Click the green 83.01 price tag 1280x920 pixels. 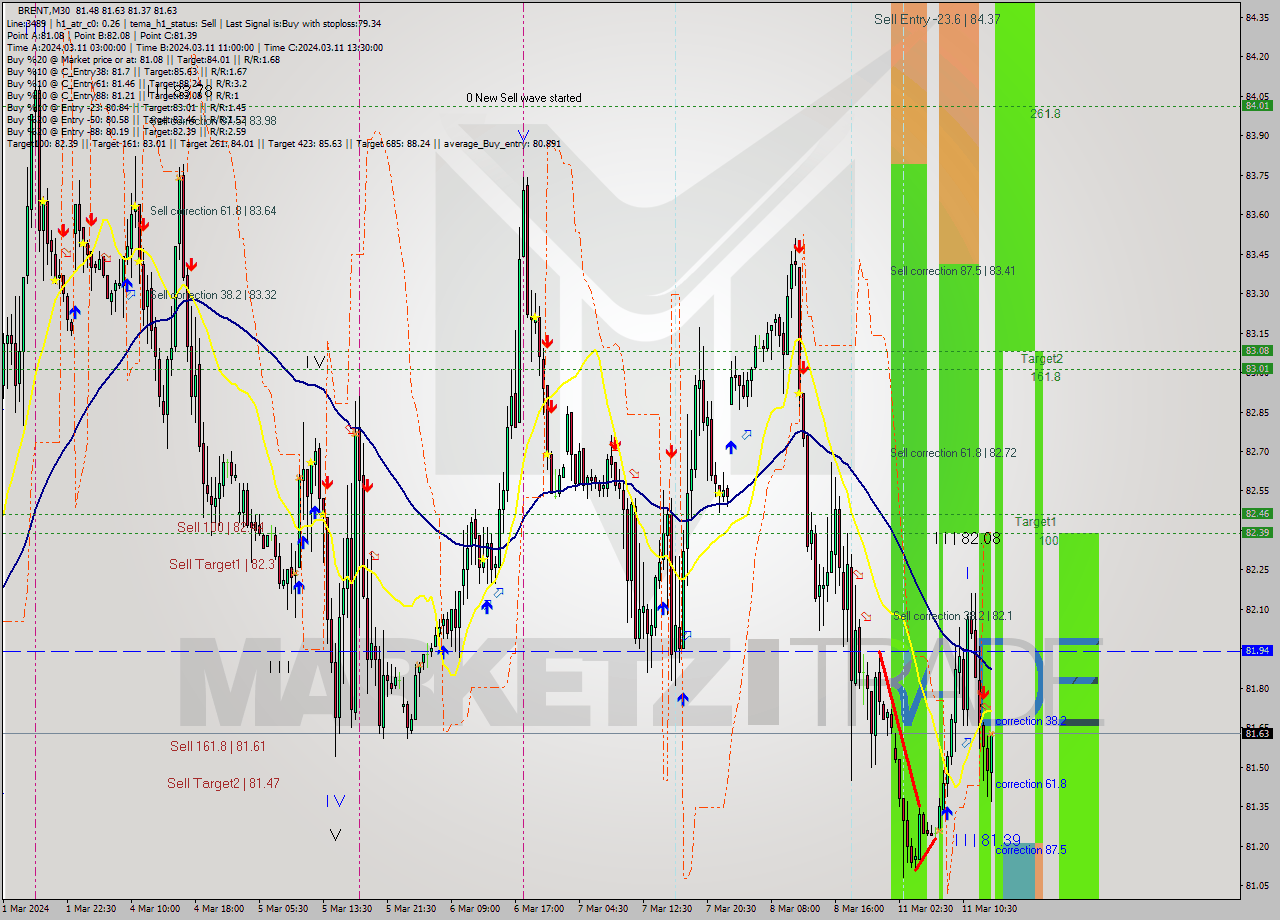[x=1257, y=368]
